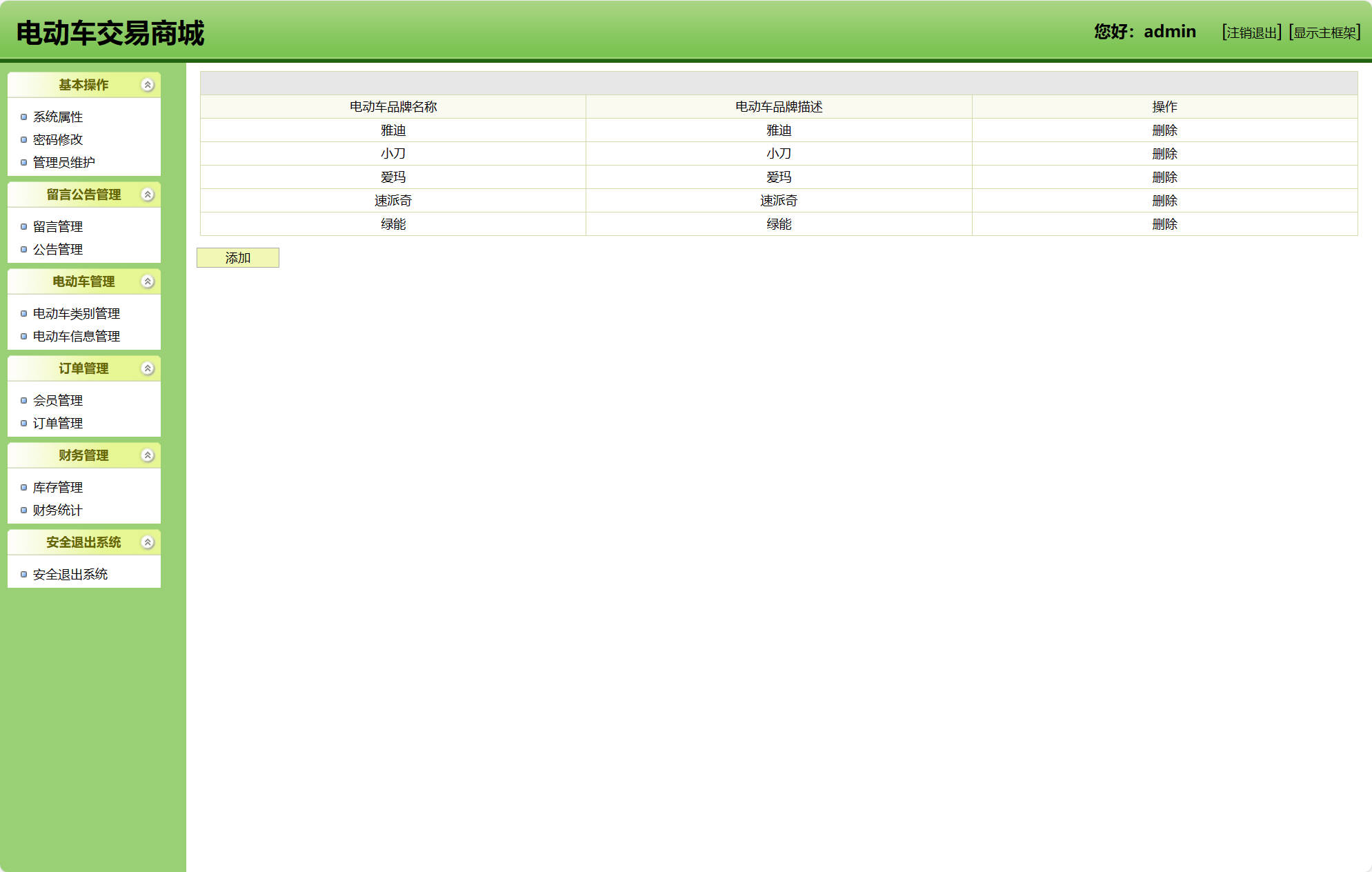This screenshot has width=1372, height=872.
Task: Click bullet icon beside 库存管理
Action: 24,488
